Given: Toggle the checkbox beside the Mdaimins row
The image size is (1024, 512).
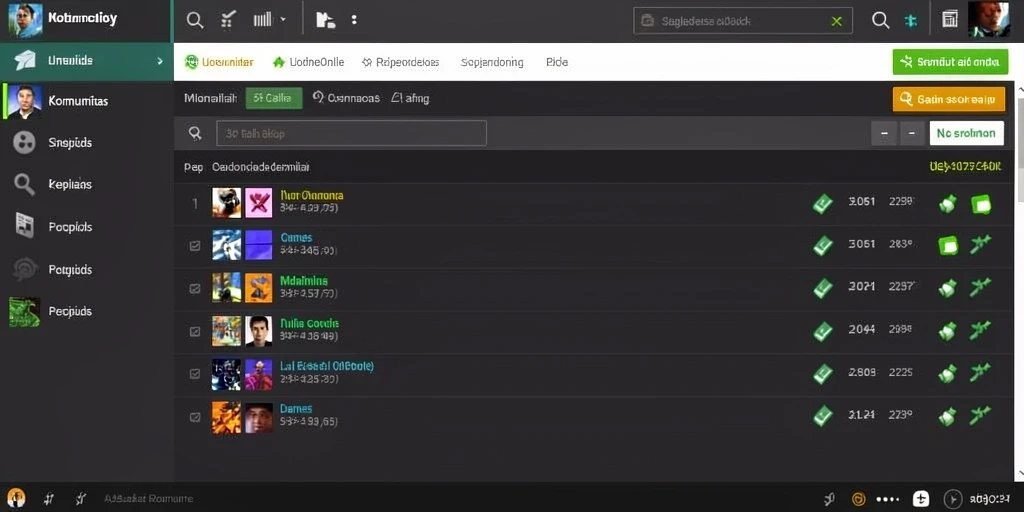Looking at the screenshot, I should click(195, 289).
